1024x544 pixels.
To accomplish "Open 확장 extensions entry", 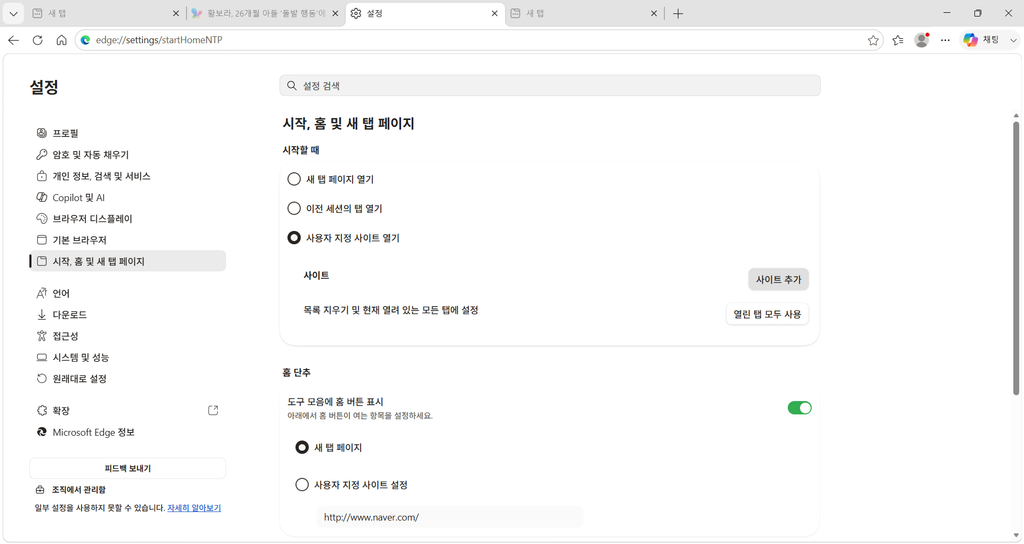I will (x=127, y=411).
